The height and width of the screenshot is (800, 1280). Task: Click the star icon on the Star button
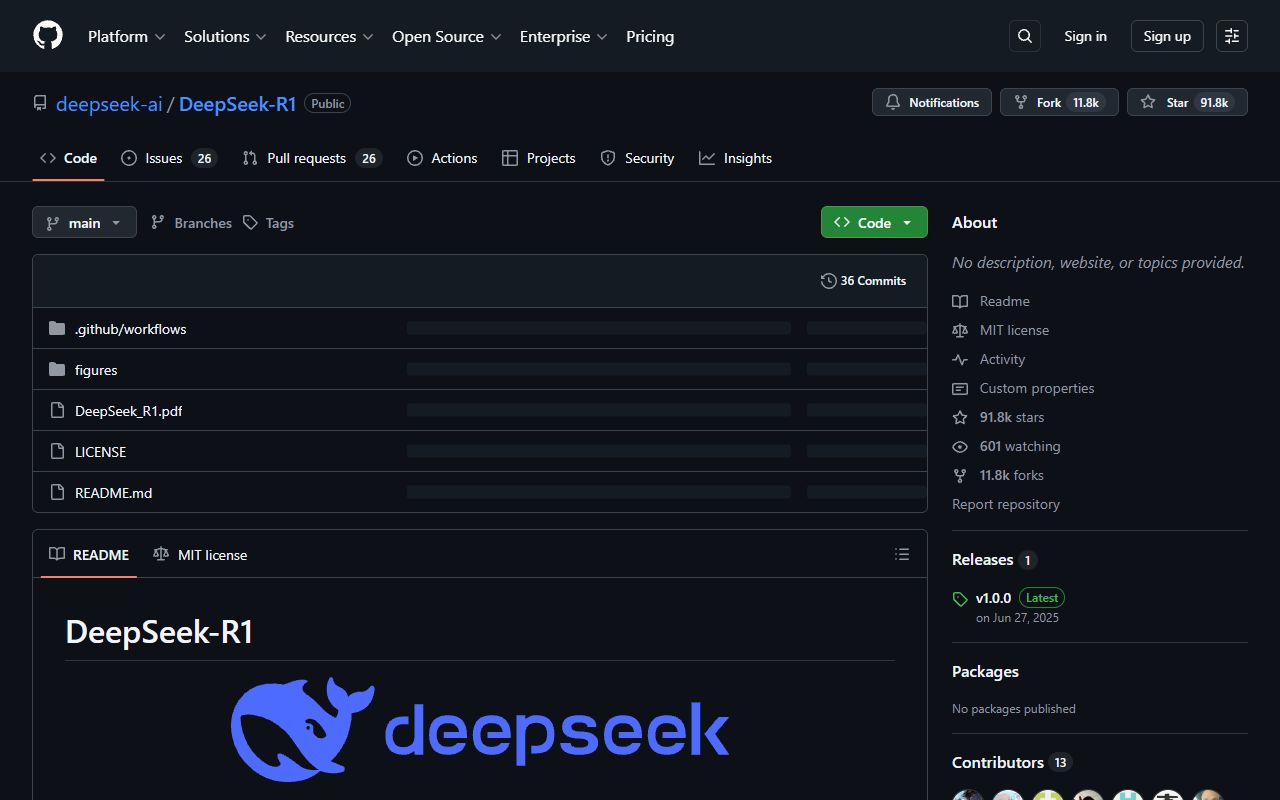point(1147,101)
